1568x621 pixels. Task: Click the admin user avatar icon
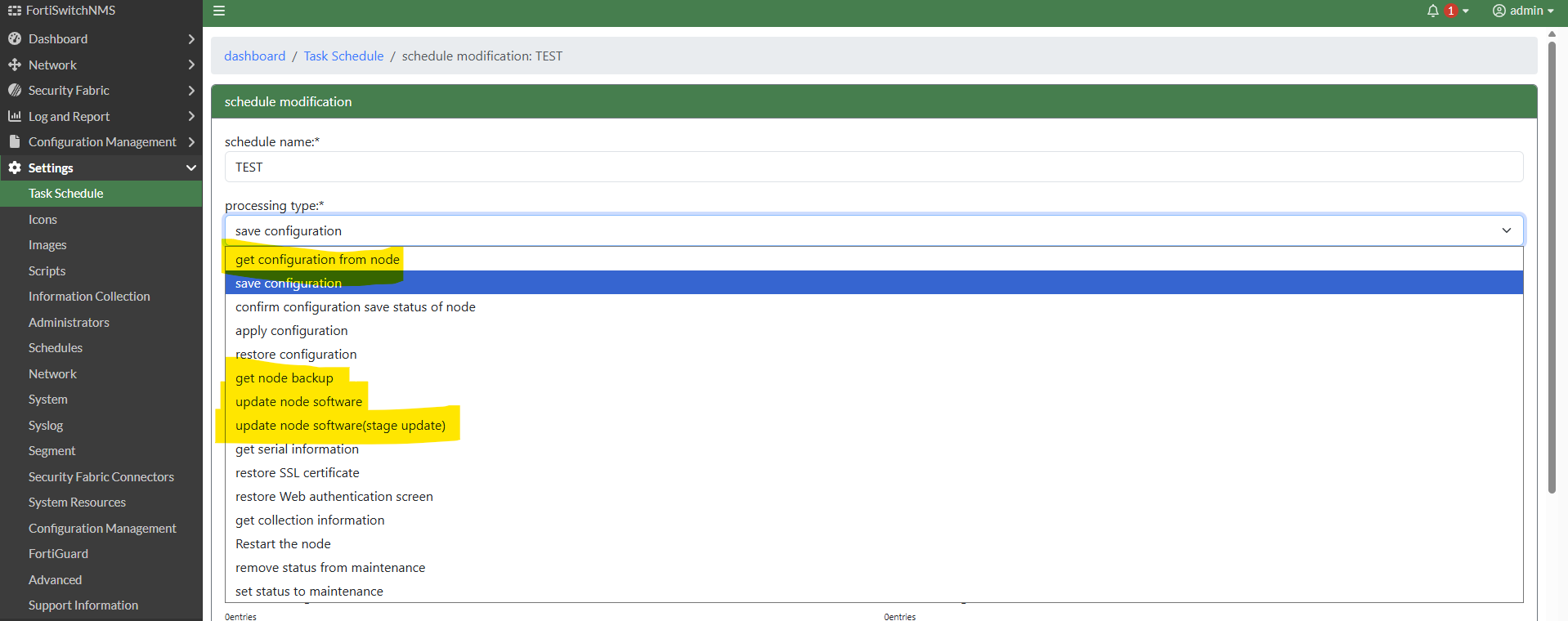tap(1499, 11)
